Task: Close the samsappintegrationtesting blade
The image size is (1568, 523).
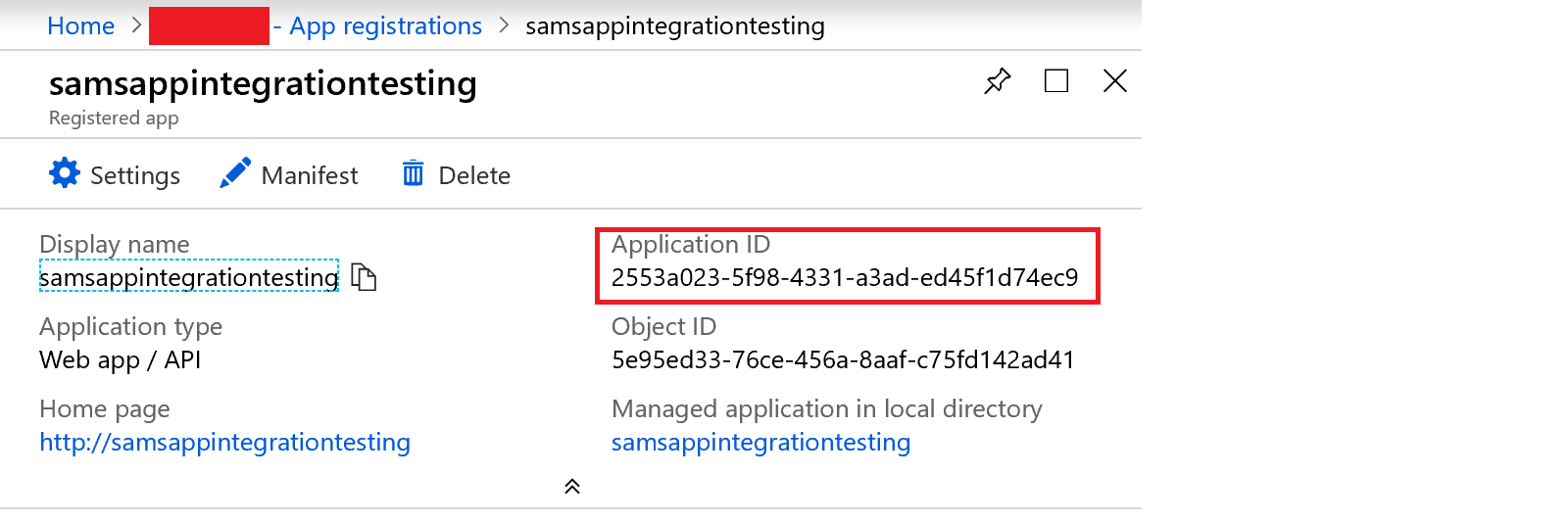Action: click(x=1115, y=80)
